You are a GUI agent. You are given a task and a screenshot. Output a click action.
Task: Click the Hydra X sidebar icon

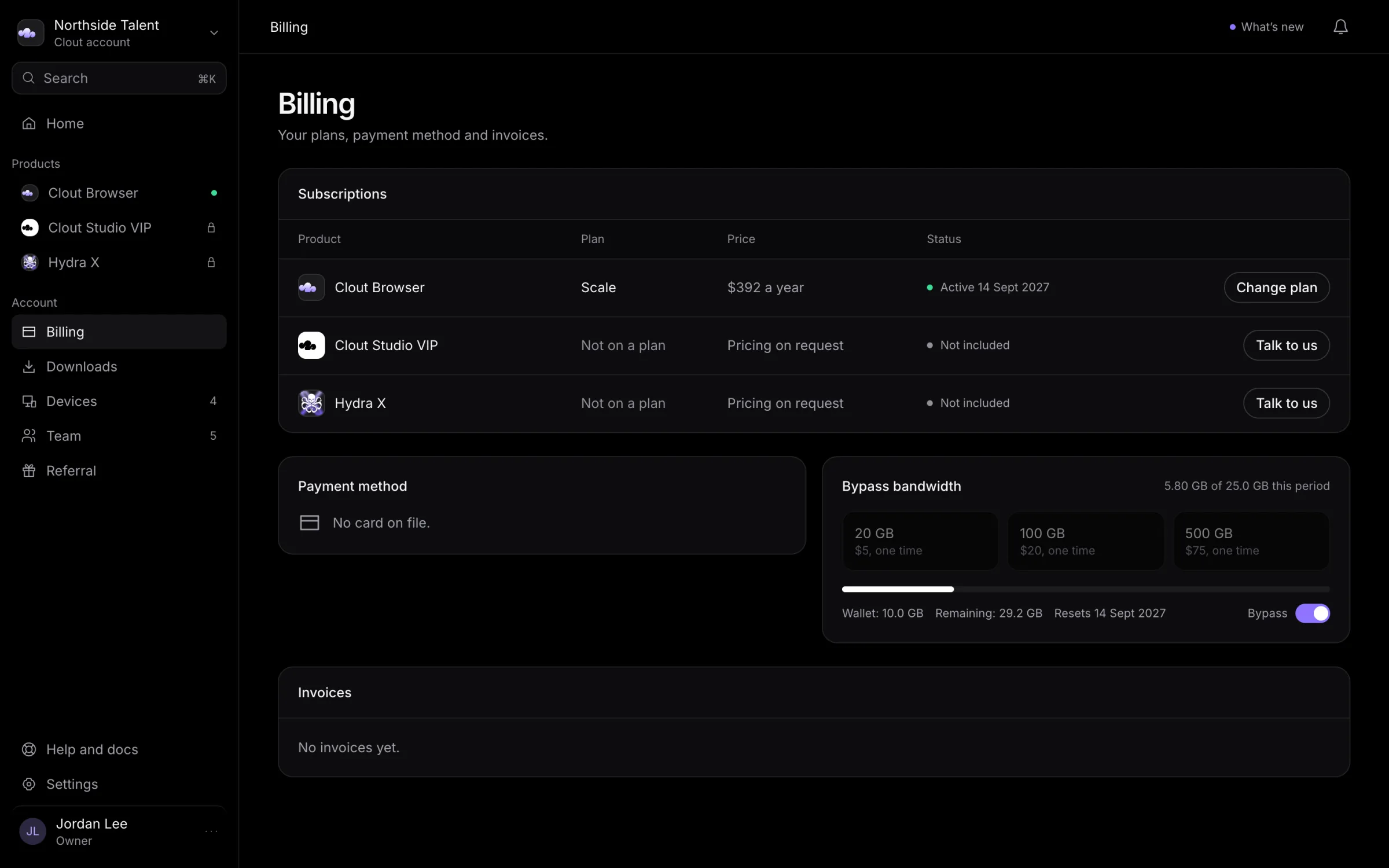point(30,262)
